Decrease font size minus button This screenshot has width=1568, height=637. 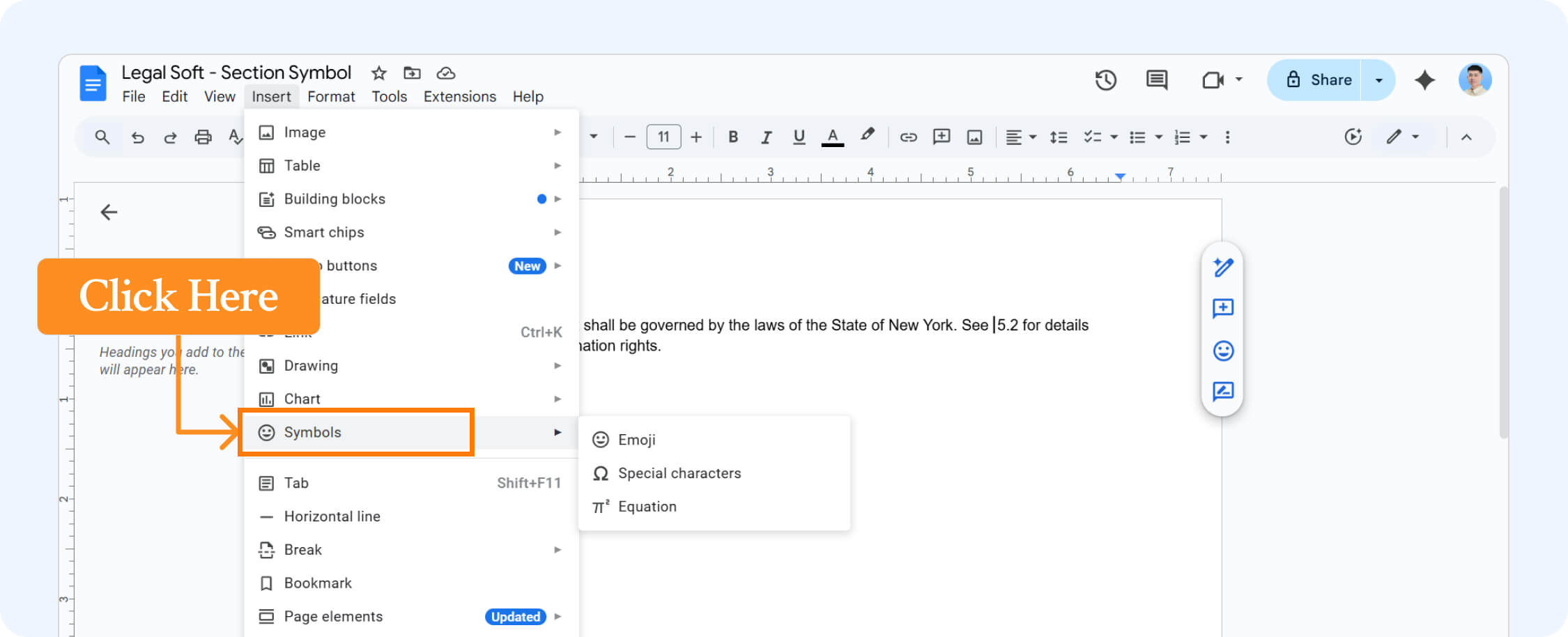[630, 137]
